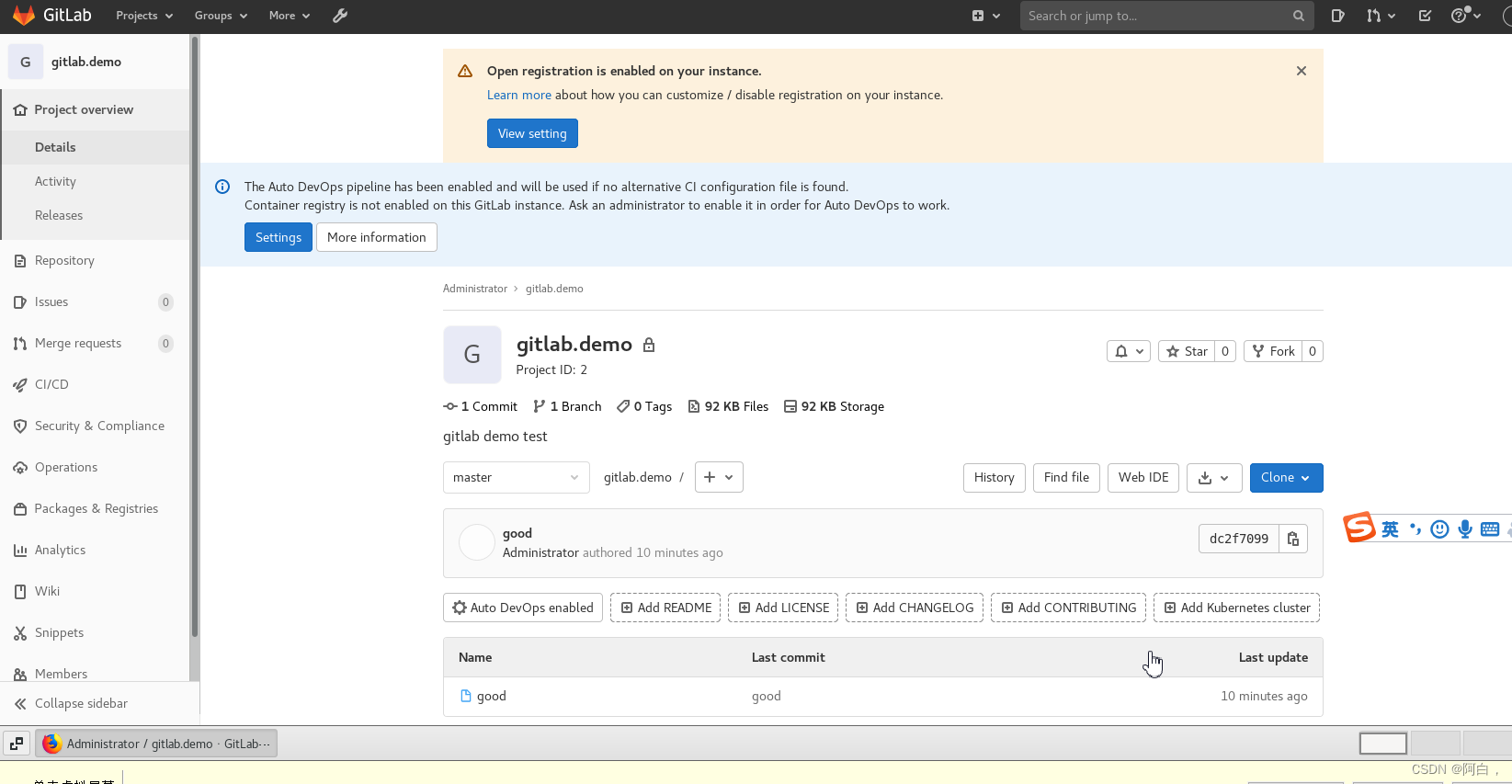
Task: Open Packages & Registries in sidebar
Action: (x=96, y=508)
